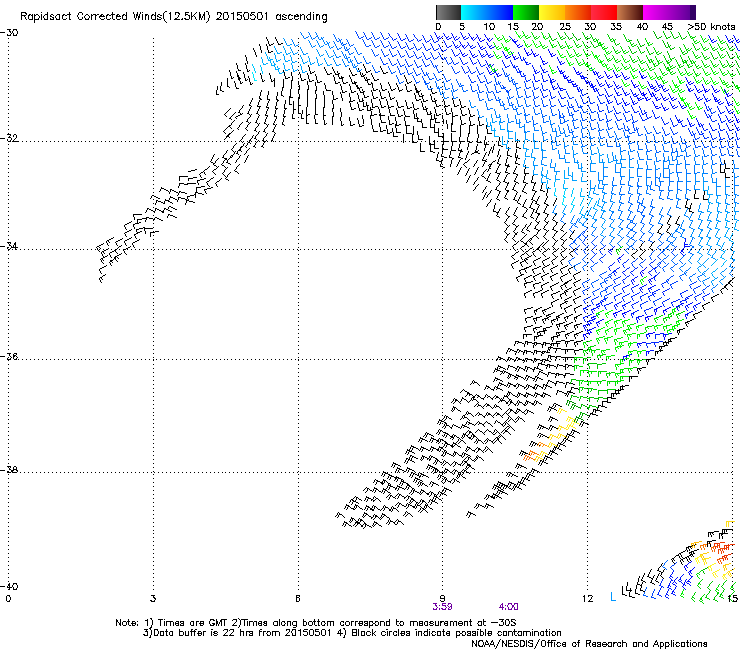Click the blue 10-15 knots legend color
740x650 pixels.
[500, 12]
